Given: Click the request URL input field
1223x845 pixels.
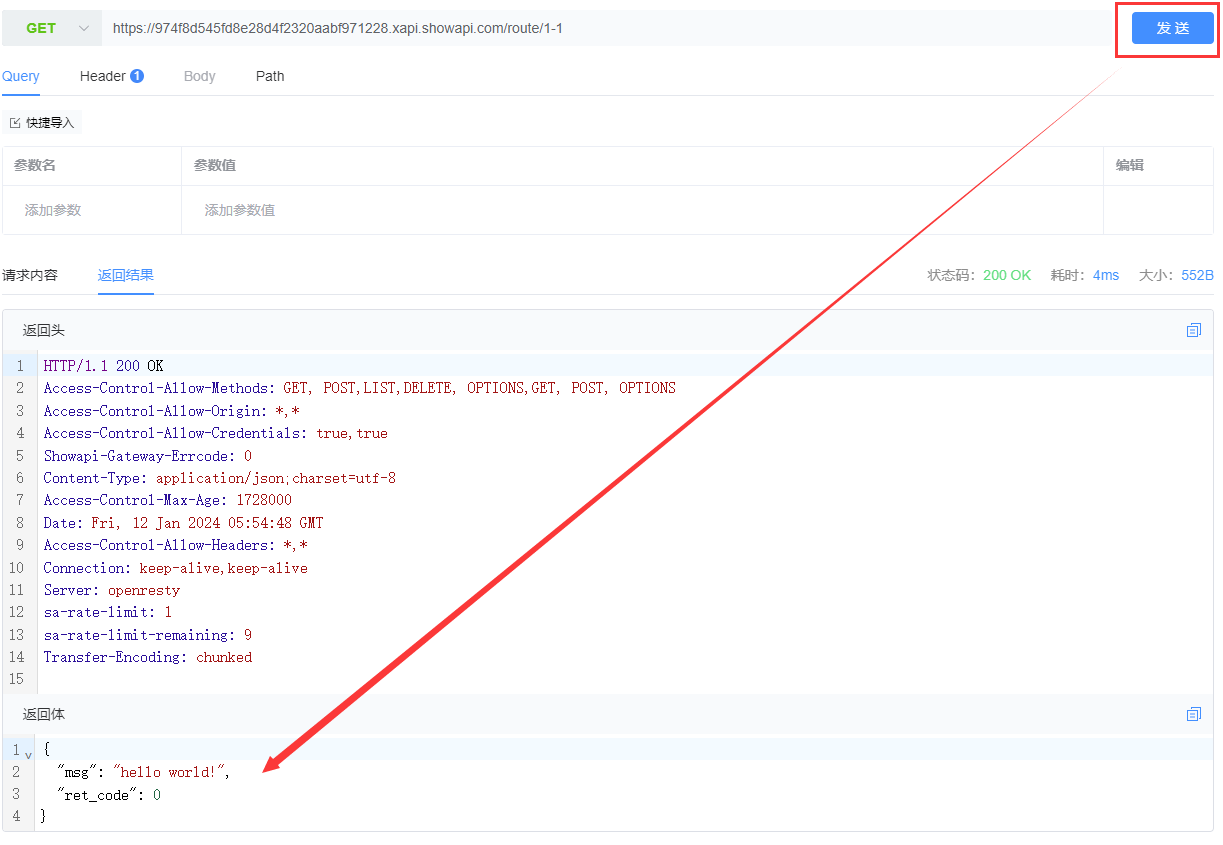Looking at the screenshot, I should tap(608, 28).
